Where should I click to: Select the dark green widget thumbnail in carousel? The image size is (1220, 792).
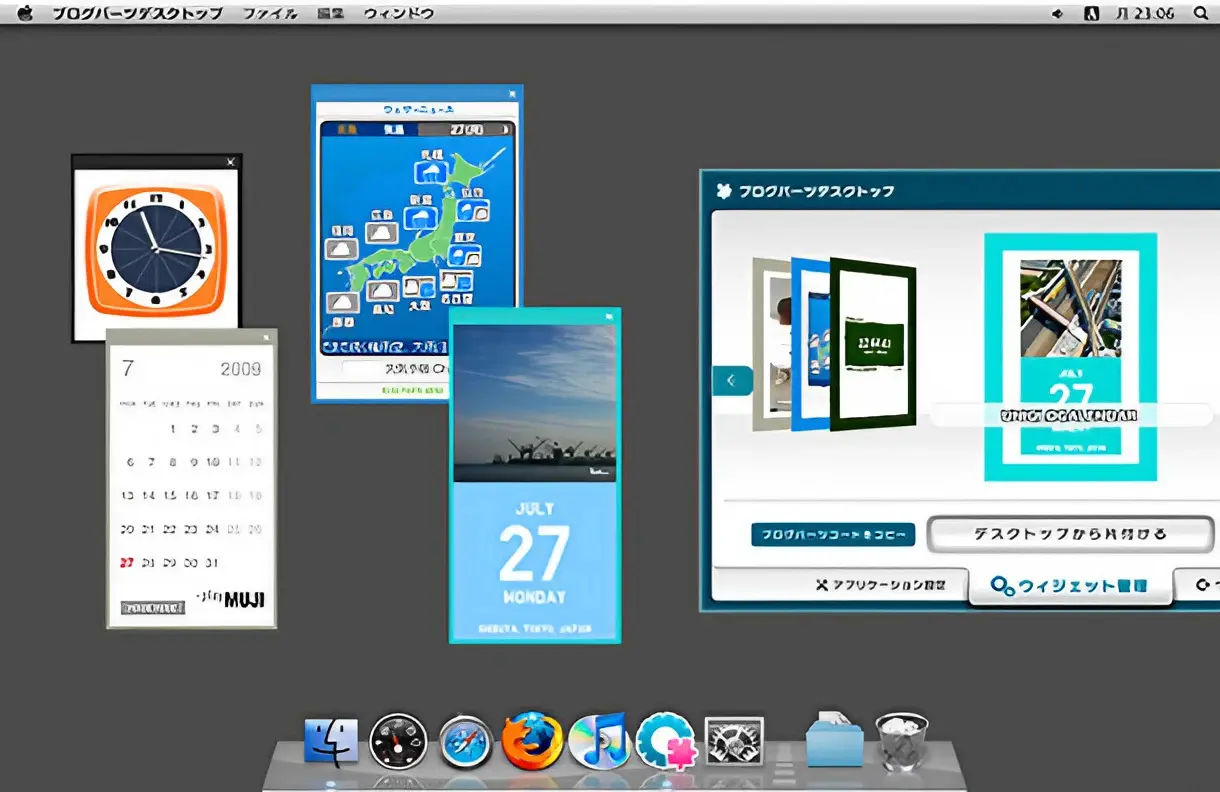[875, 342]
